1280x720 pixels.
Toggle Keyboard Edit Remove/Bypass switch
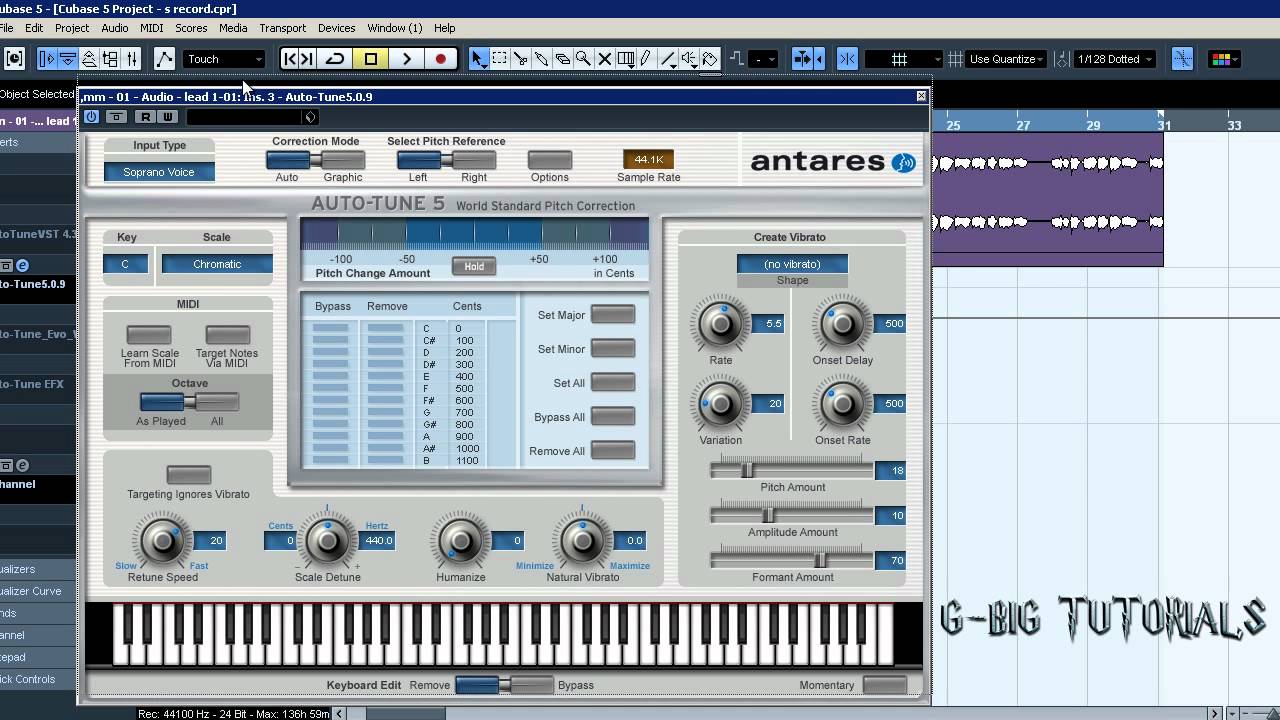(x=504, y=684)
